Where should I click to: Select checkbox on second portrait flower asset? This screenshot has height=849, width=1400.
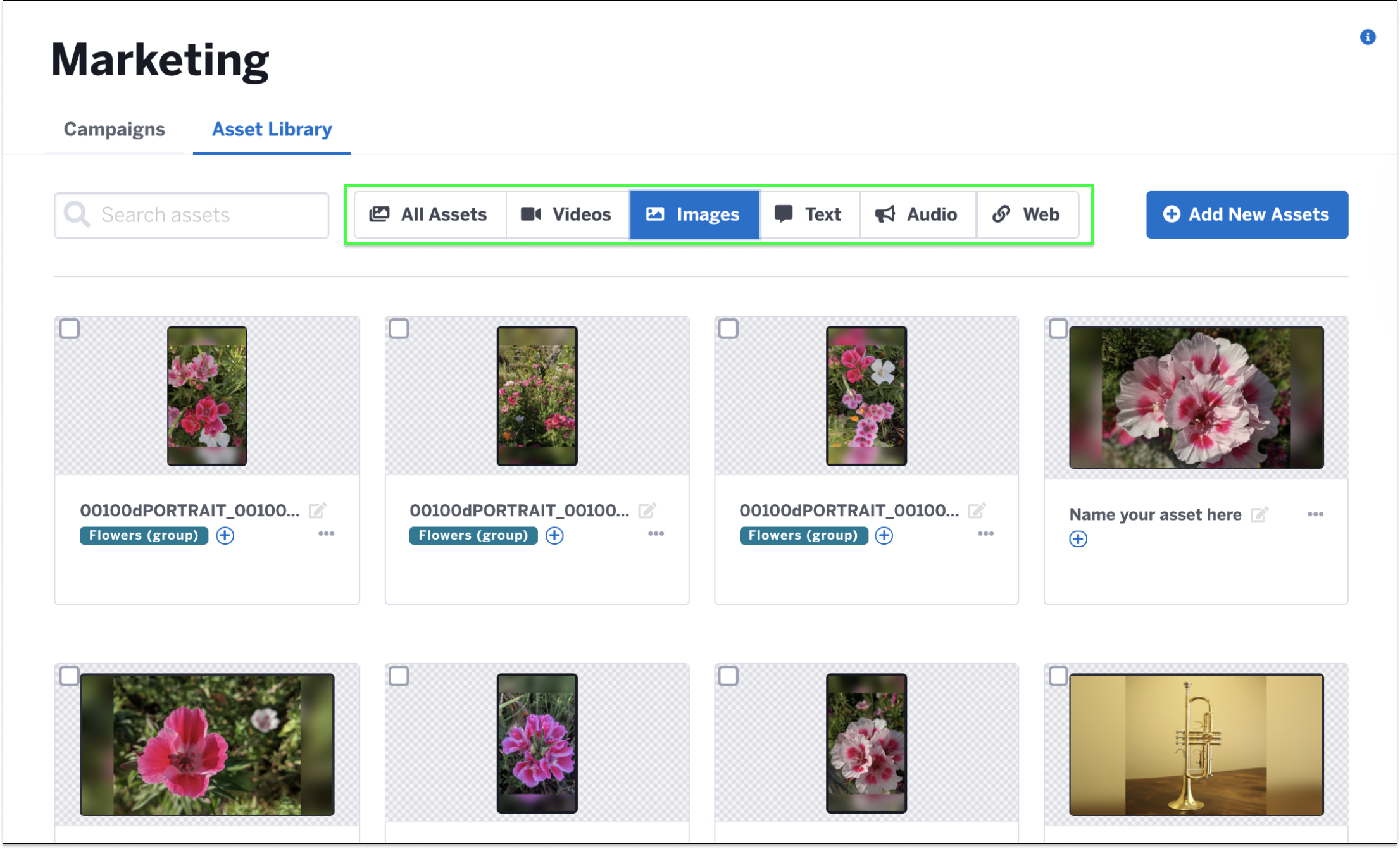[x=399, y=329]
